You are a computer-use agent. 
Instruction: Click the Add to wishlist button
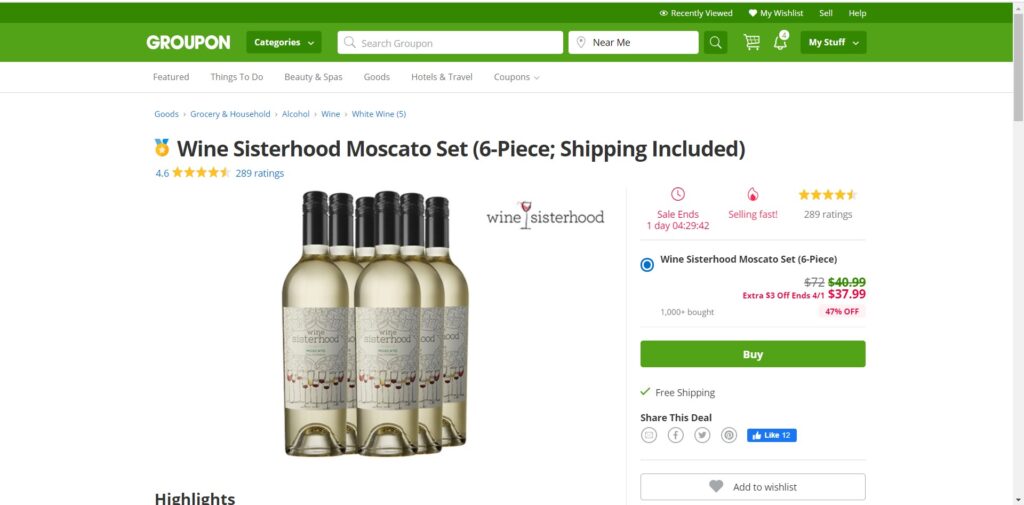coord(753,487)
